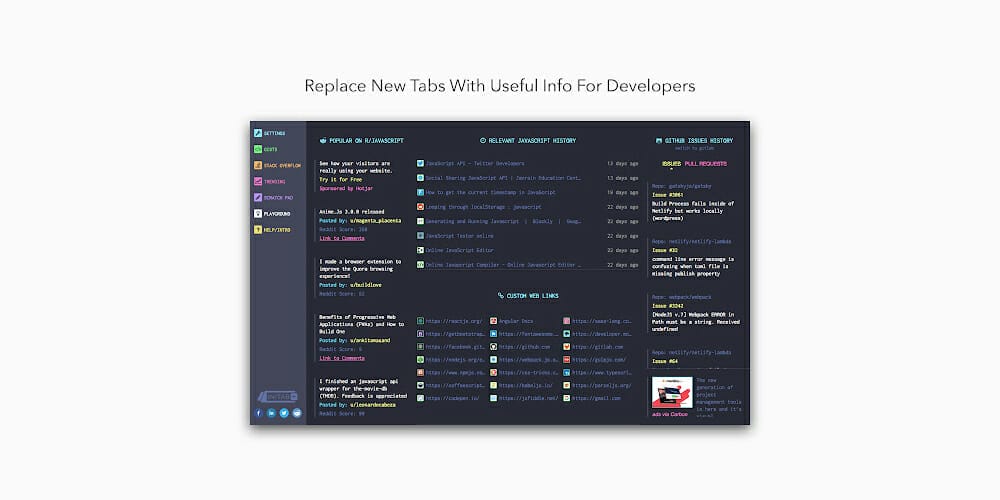Click the Try it for Free link
Viewport: 1000px width, 500px height.
[341, 180]
